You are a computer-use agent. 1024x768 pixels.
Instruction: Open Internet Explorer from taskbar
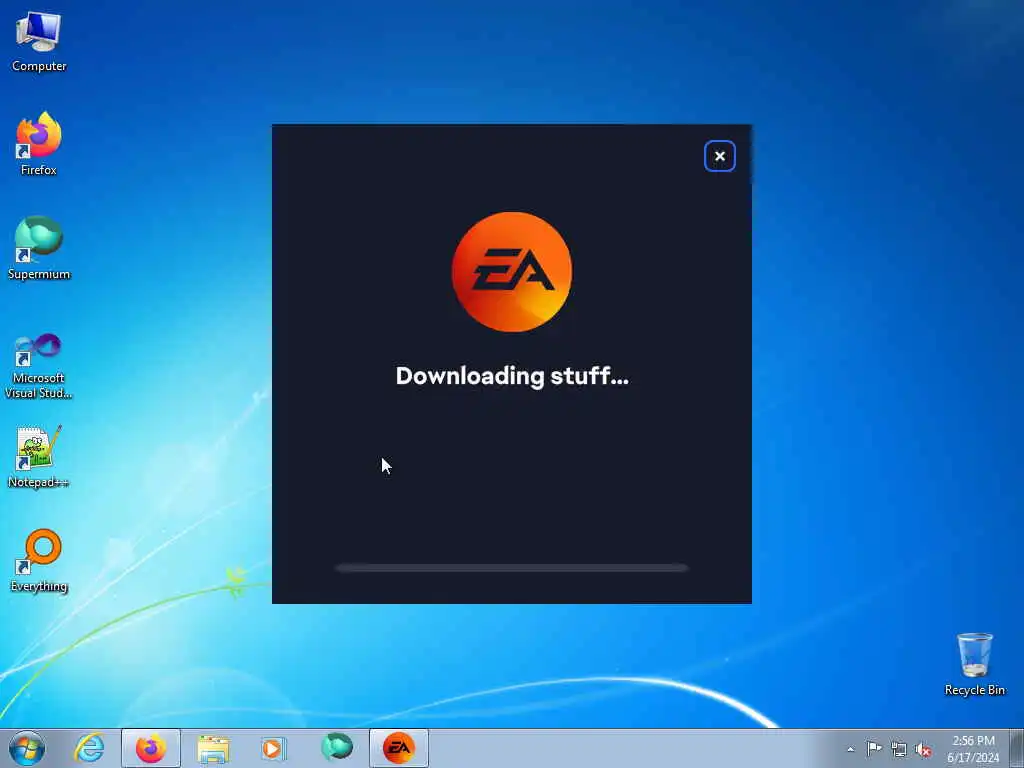coord(89,748)
